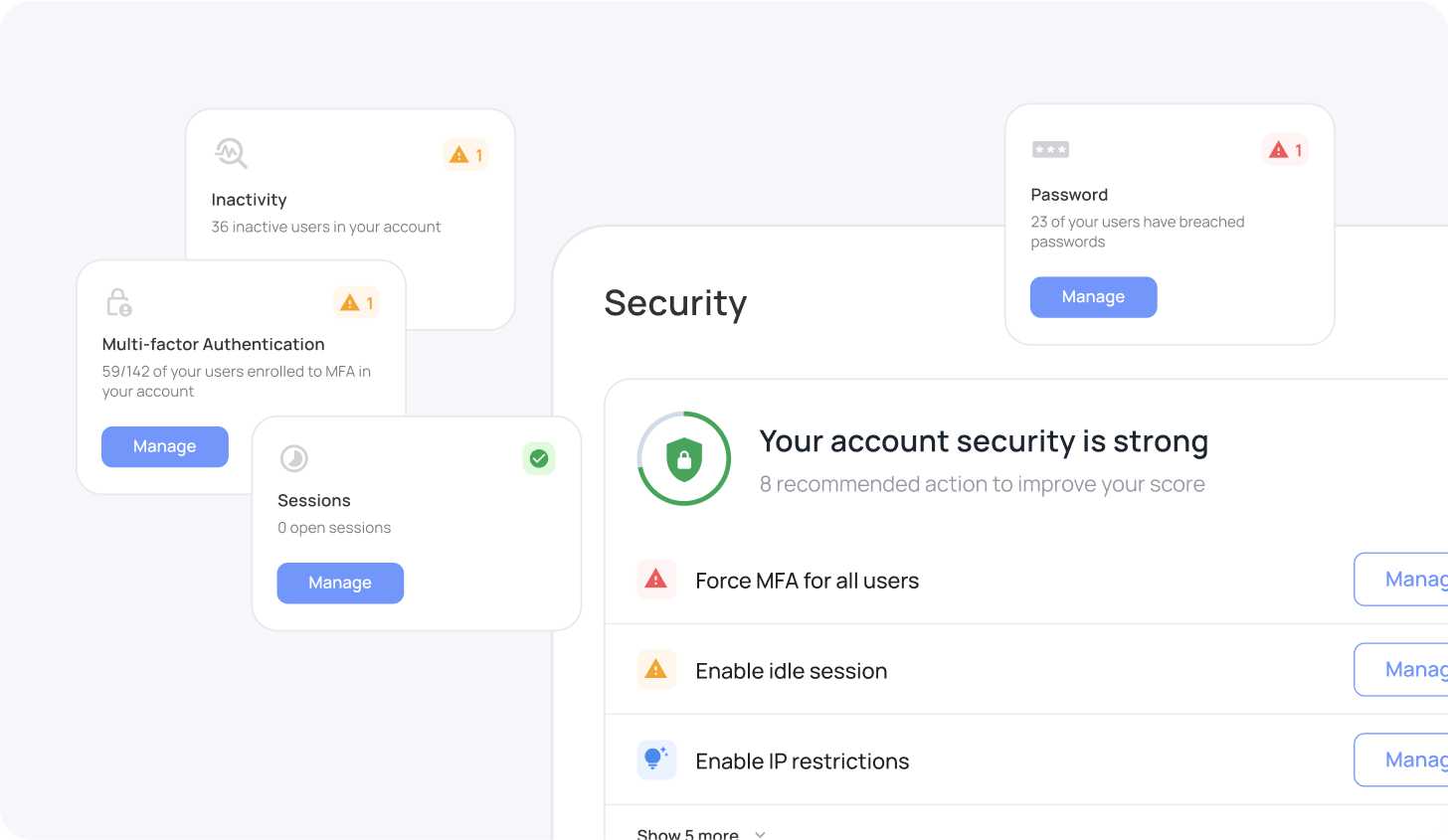Open the Inactivity card title
This screenshot has height=840, width=1448.
point(249,200)
